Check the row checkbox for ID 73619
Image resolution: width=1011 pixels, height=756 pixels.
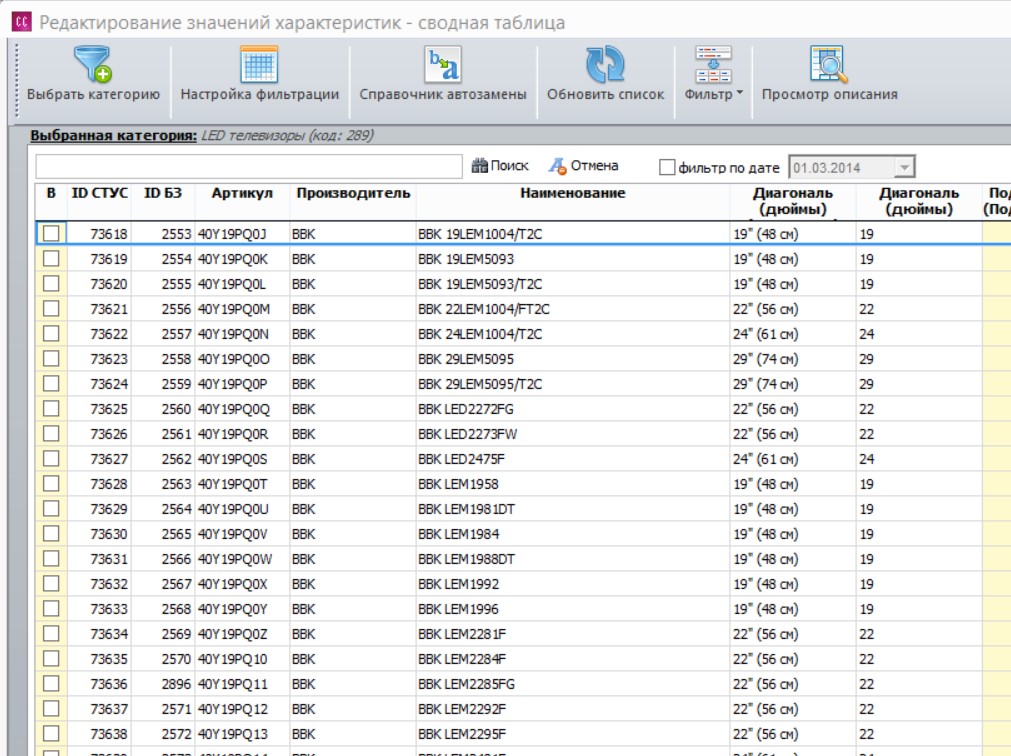click(51, 258)
